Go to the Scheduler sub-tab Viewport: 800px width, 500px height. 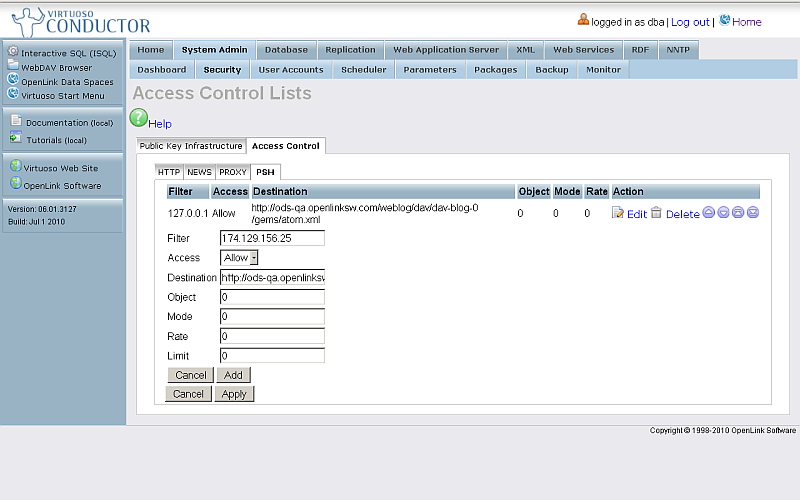pyautogui.click(x=364, y=70)
